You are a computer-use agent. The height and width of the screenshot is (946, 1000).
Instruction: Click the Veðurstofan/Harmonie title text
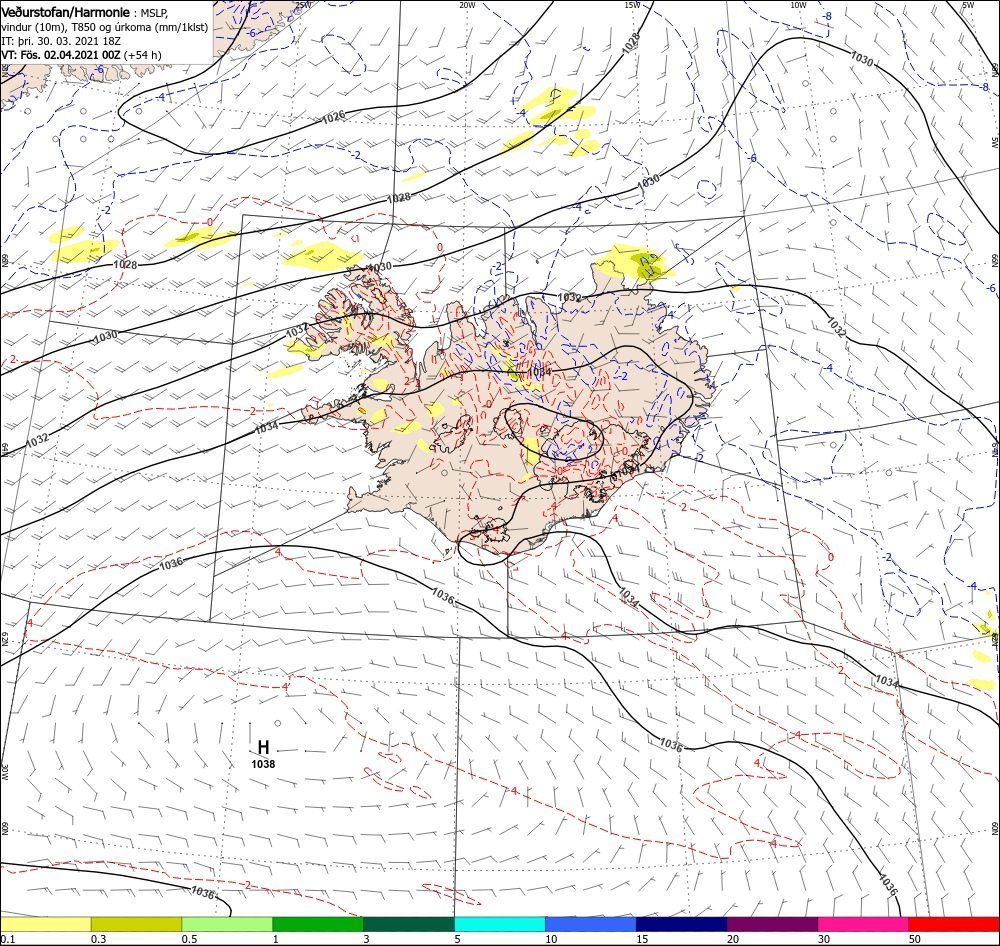66,12
